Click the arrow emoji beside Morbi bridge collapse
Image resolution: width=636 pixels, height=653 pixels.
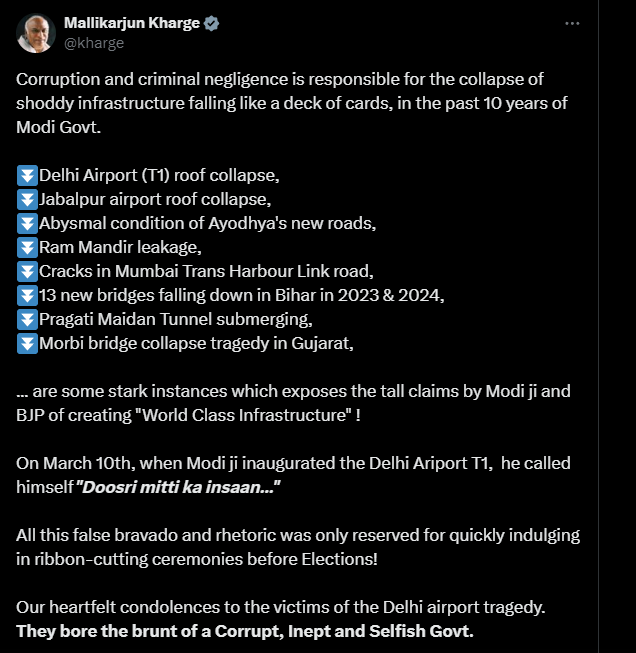27,343
